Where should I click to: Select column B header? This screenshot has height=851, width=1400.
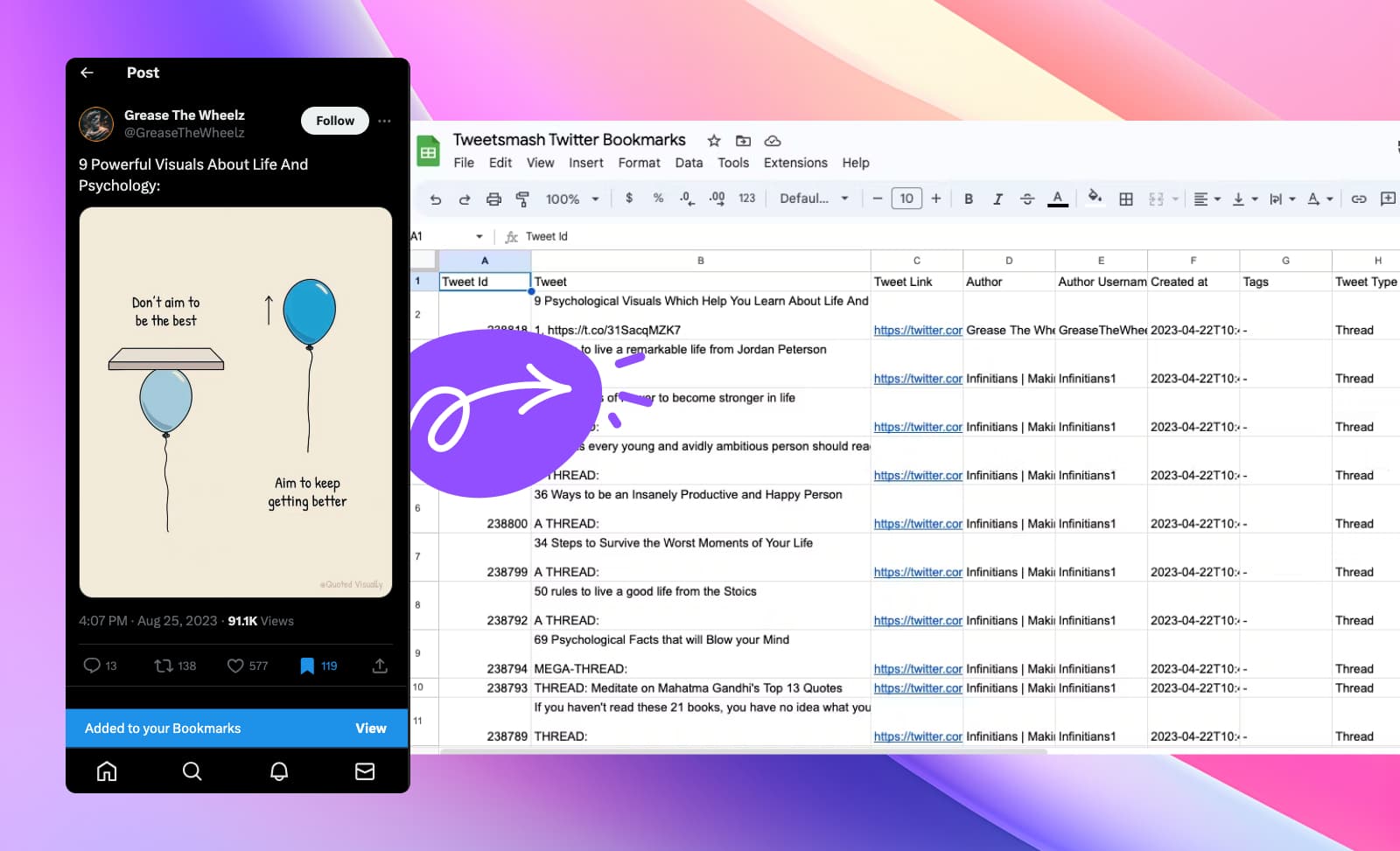point(700,261)
